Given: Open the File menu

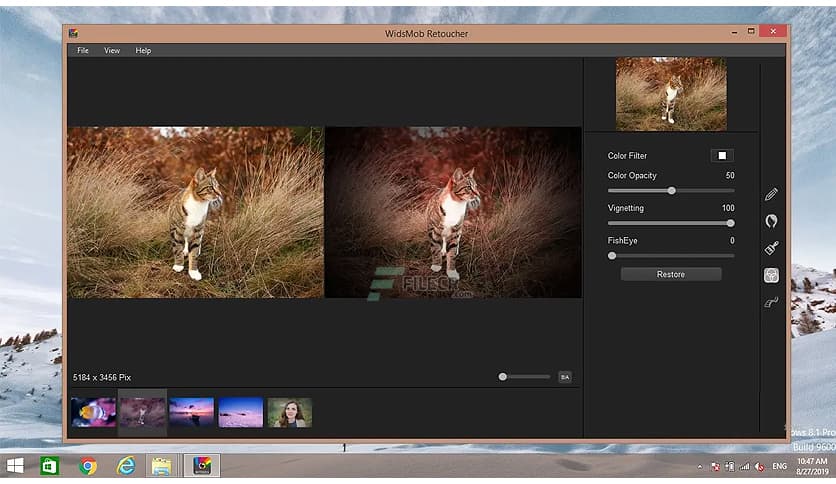Looking at the screenshot, I should click(83, 51).
